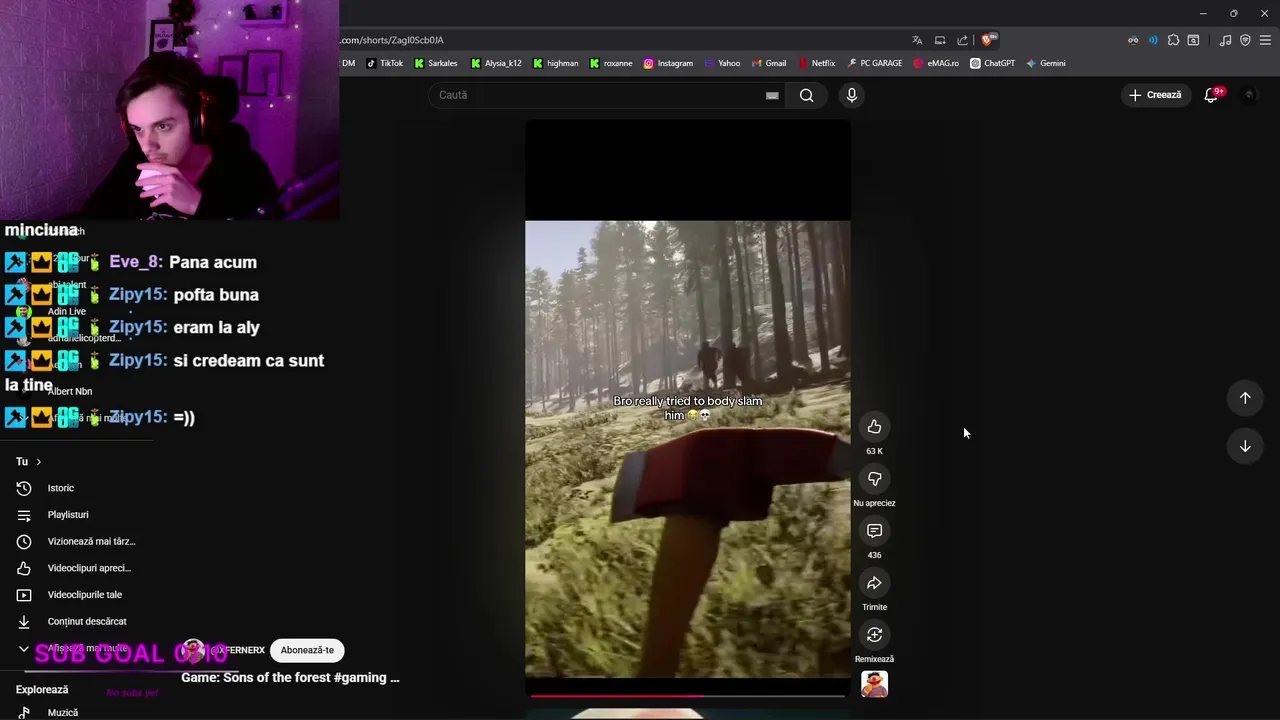Open the Netflix bookmark
1280x720 pixels.
(x=816, y=63)
